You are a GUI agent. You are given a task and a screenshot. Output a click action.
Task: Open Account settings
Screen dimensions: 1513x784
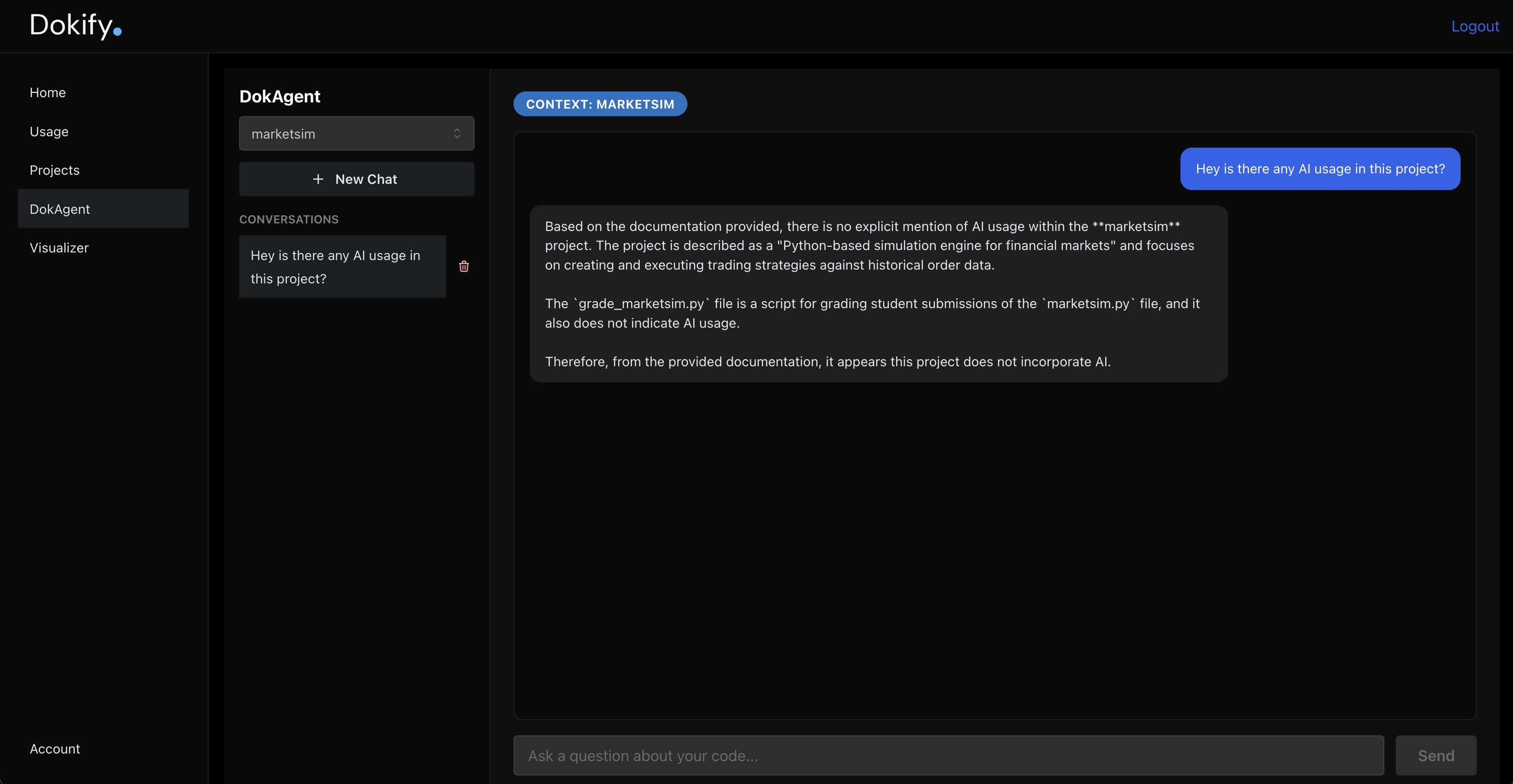tap(55, 749)
